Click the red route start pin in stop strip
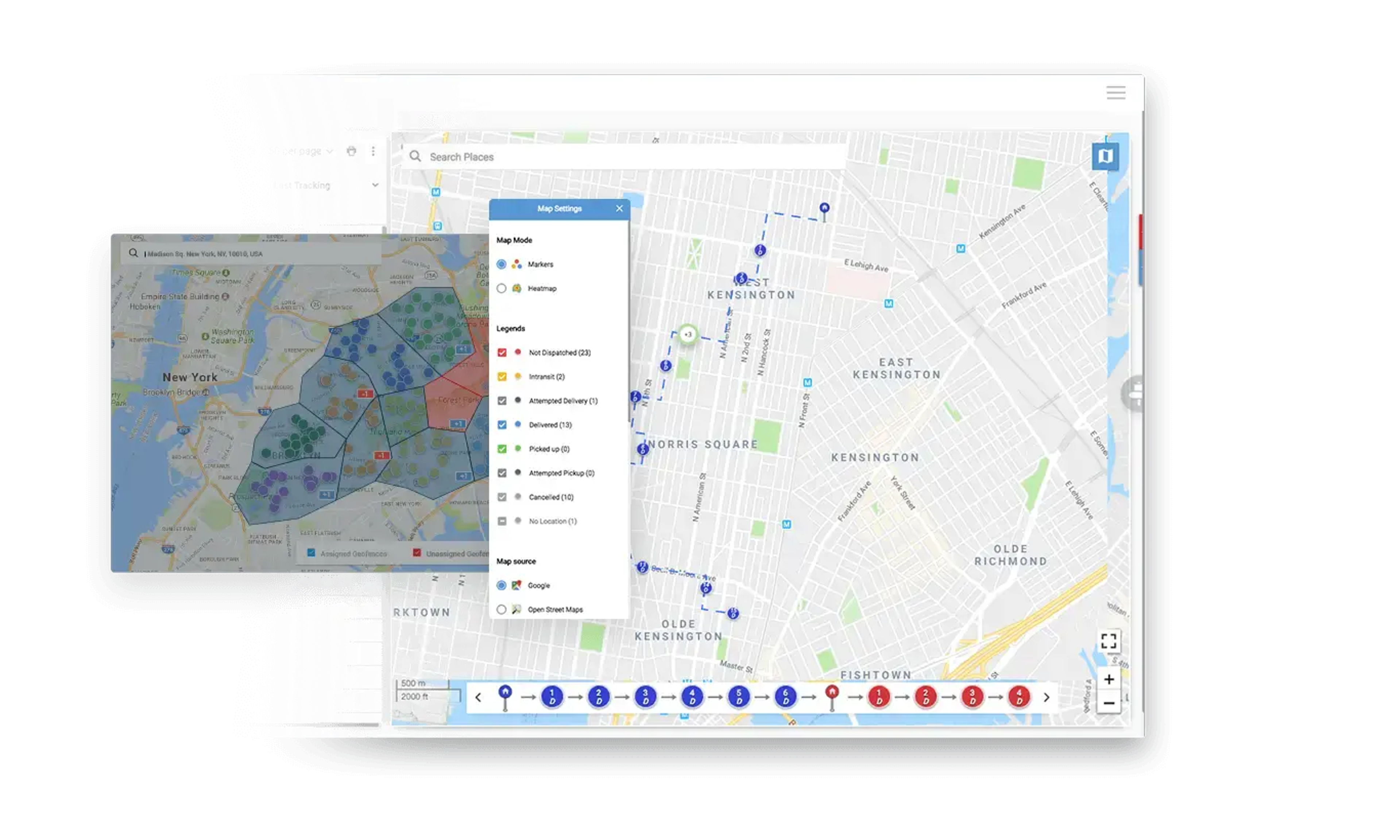1400x840 pixels. 832,697
